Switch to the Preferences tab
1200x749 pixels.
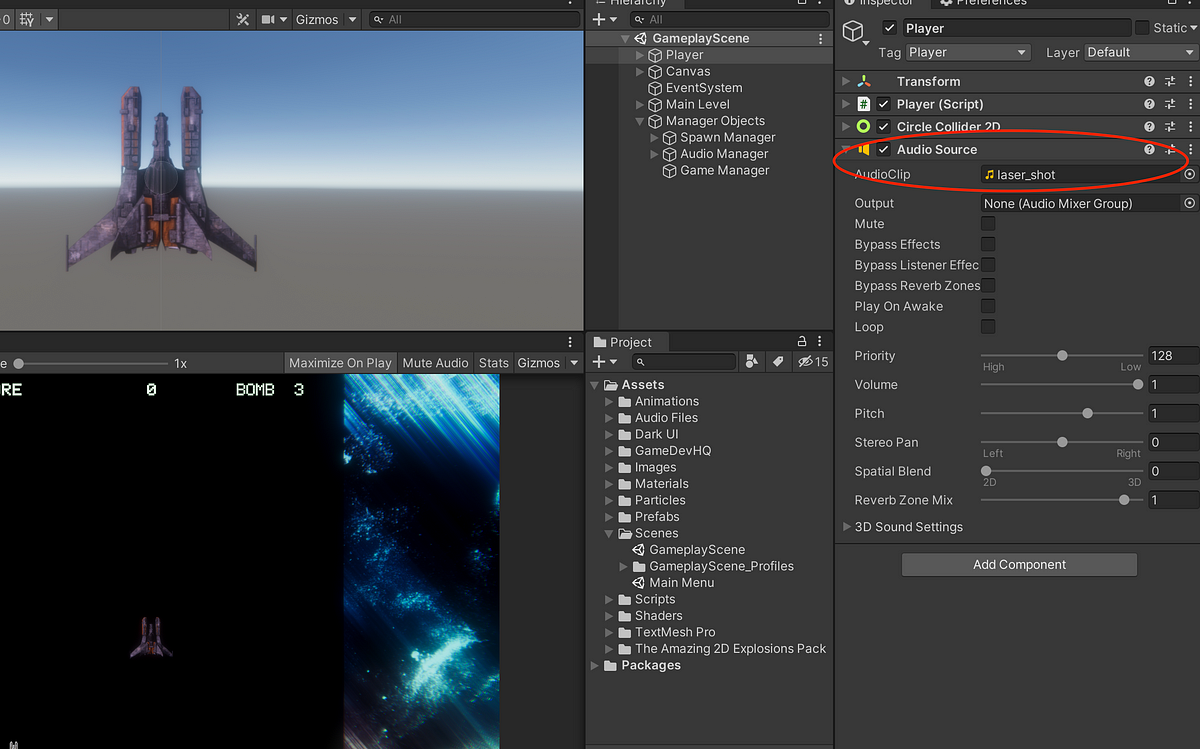point(990,4)
